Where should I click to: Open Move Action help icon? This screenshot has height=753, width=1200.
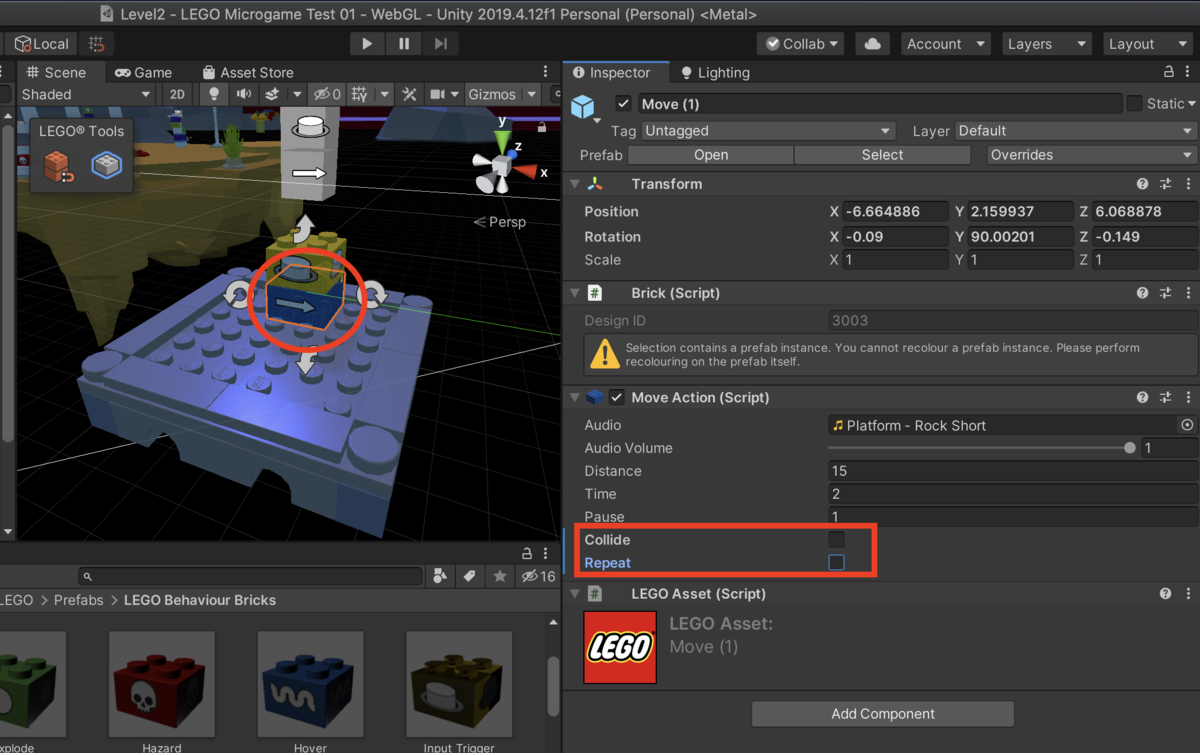tap(1142, 397)
